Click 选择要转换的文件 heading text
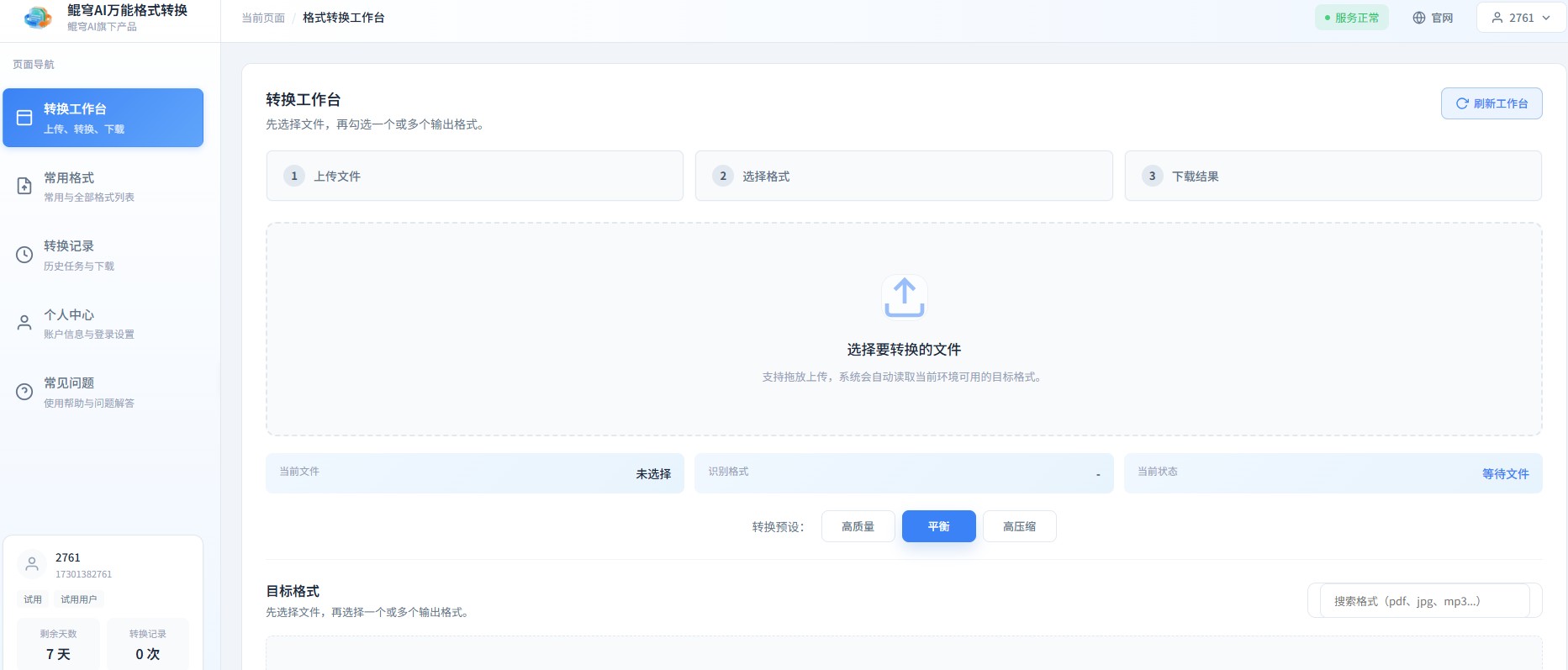Screen dimensions: 1568x670 coord(904,350)
